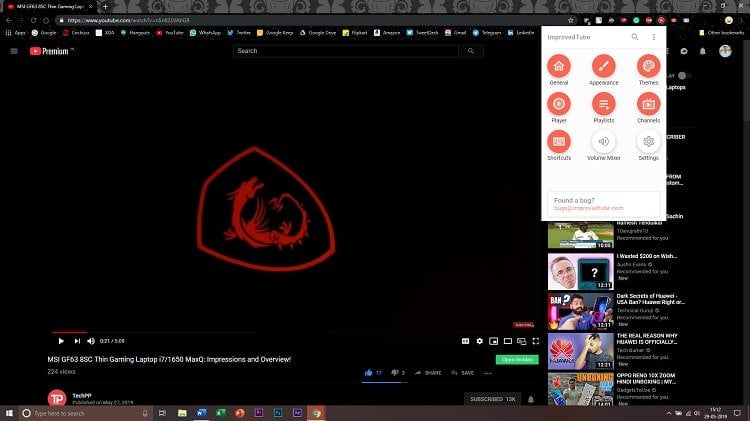The height and width of the screenshot is (421, 750).
Task: Enter fullscreen mode
Action: click(x=536, y=341)
